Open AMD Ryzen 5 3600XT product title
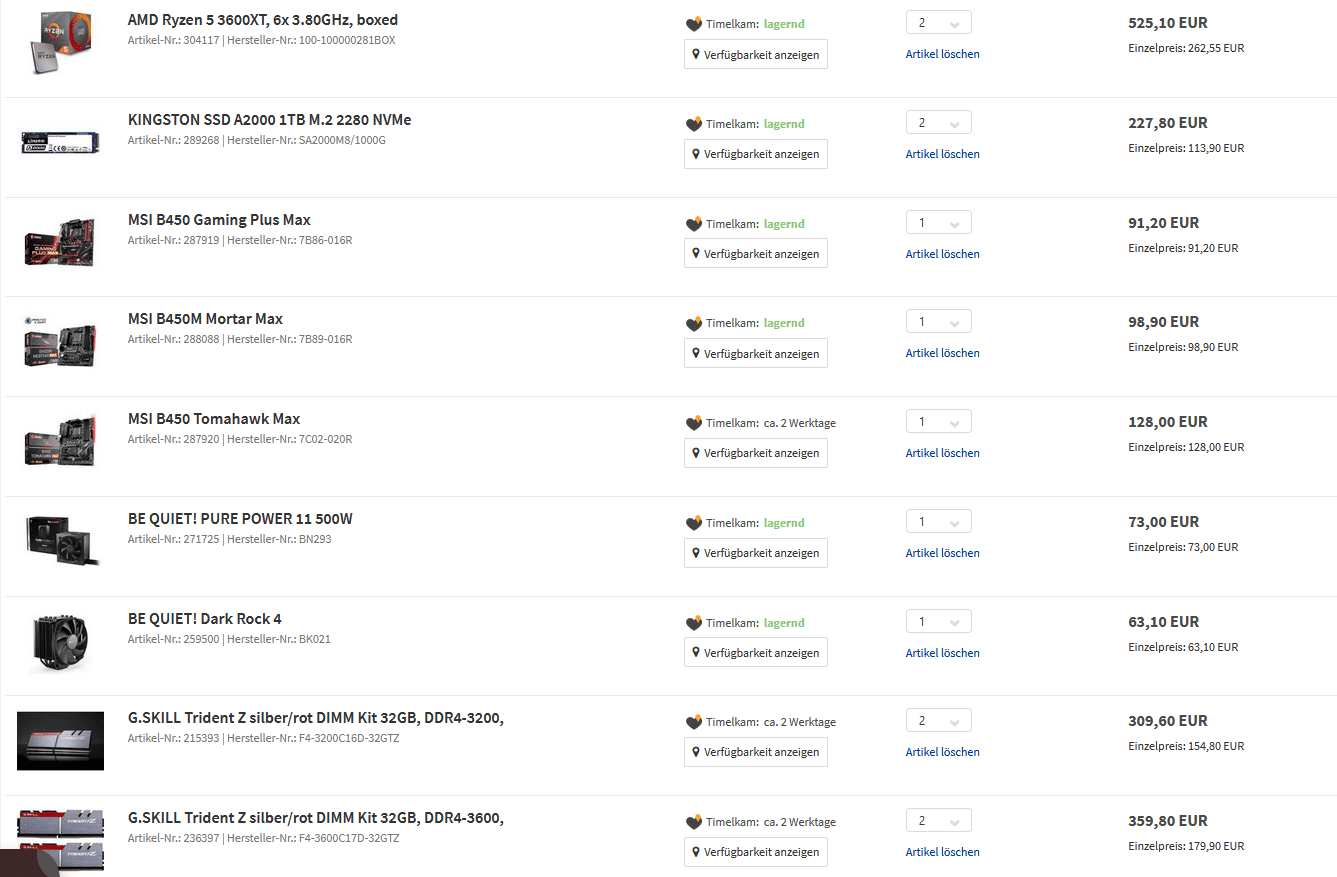The width and height of the screenshot is (1337, 877). [x=263, y=20]
